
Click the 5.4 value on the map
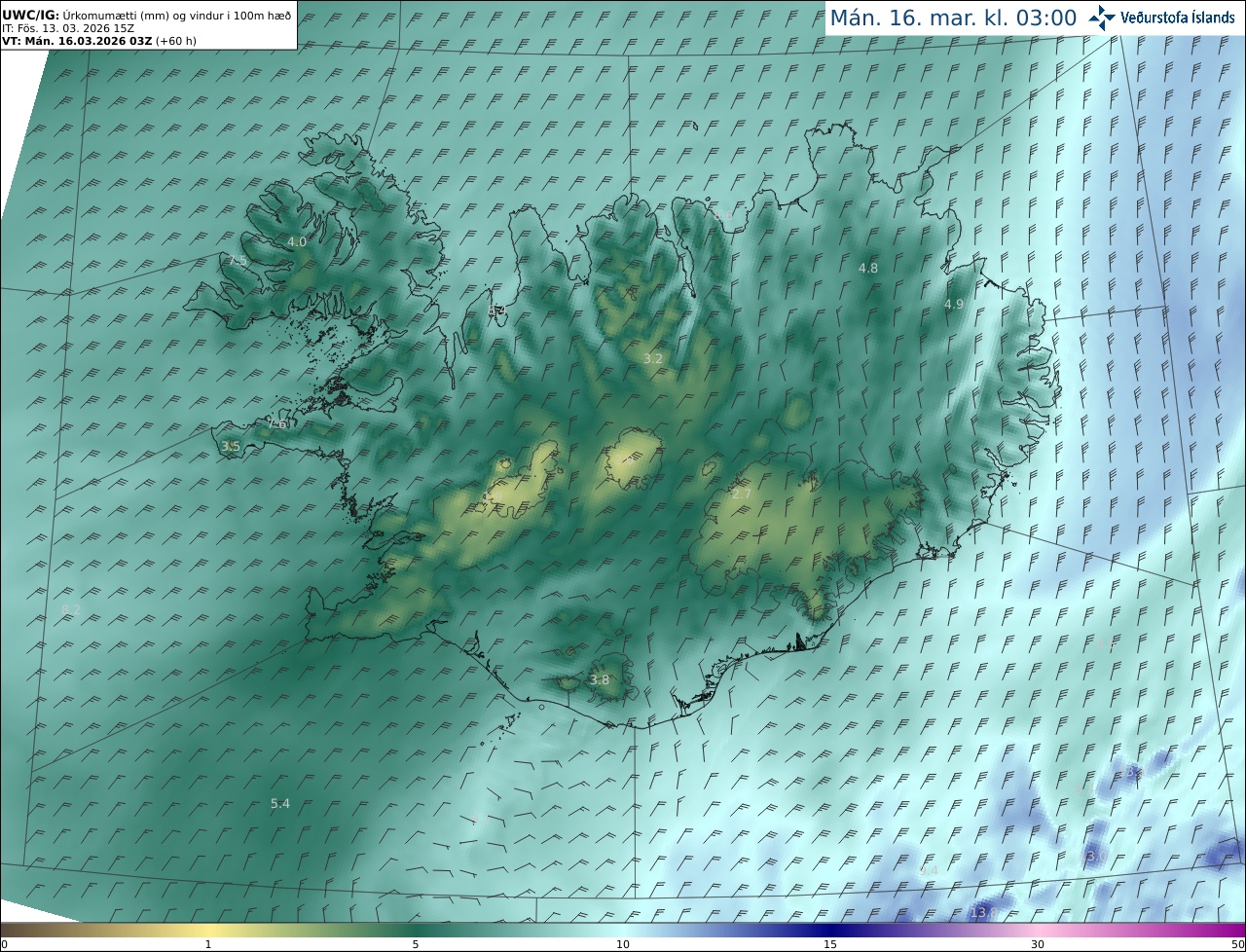pos(280,803)
